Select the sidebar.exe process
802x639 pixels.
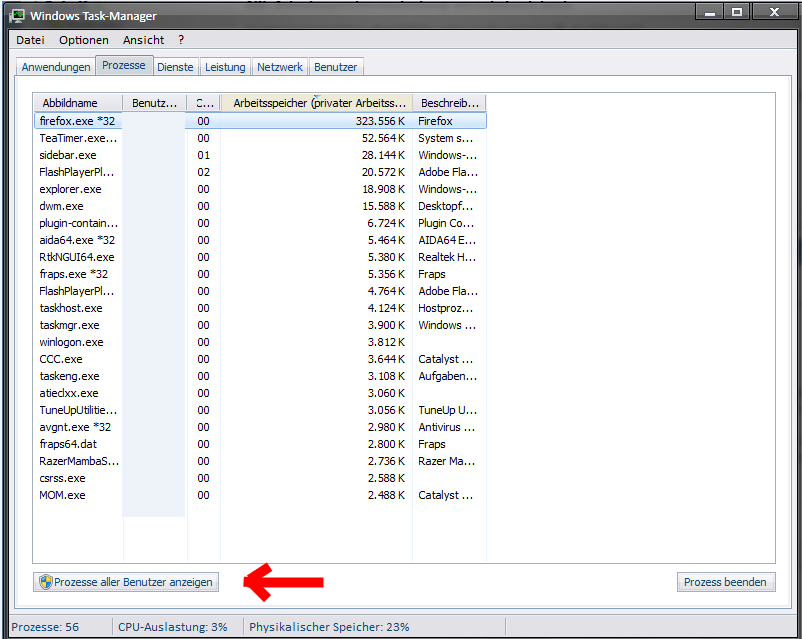260,155
